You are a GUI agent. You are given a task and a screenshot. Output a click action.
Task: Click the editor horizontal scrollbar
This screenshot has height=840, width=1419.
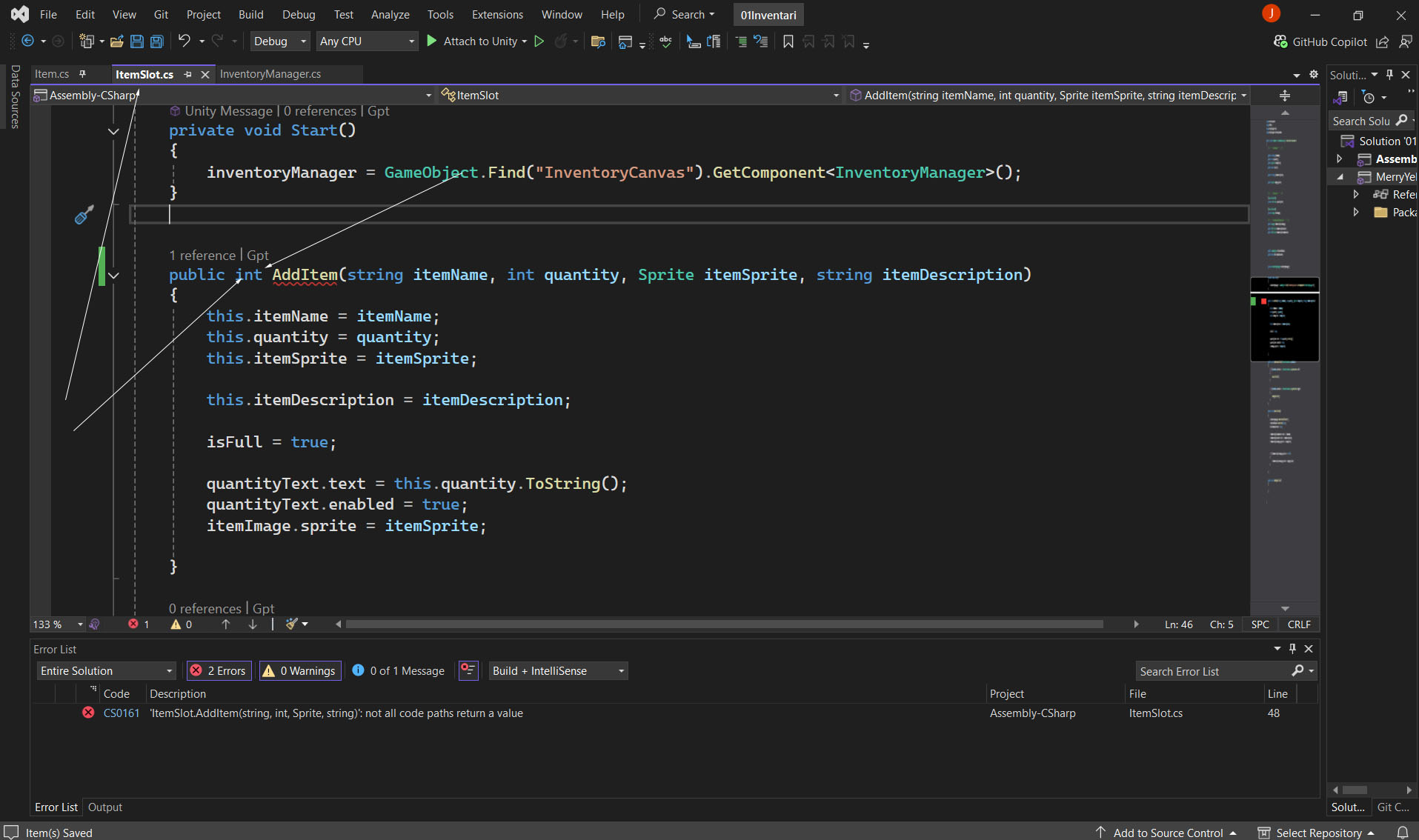pos(723,624)
